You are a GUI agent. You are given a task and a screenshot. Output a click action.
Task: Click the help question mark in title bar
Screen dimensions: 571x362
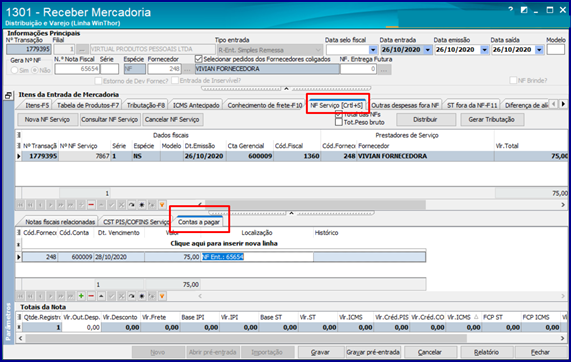[511, 10]
